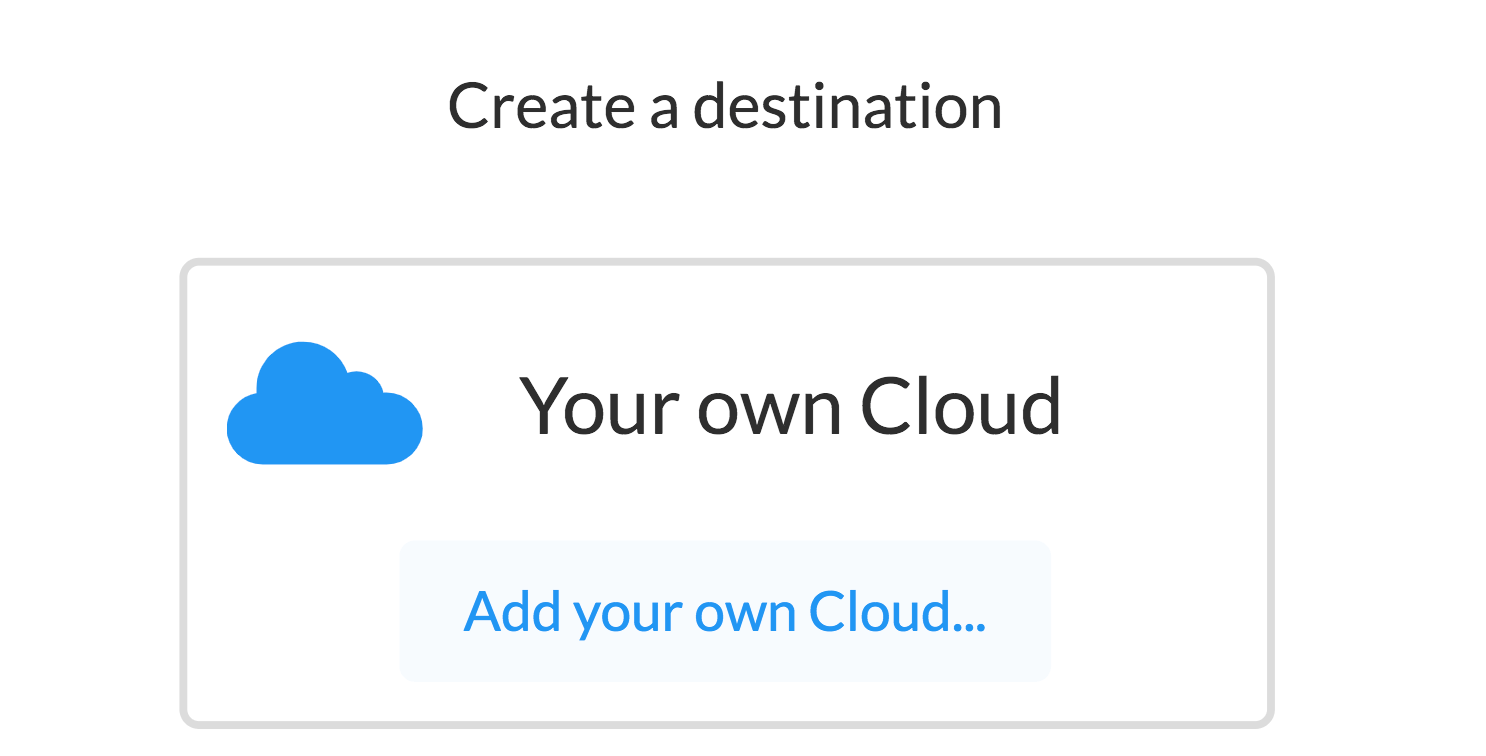Screen dimensions: 1486x756
Task: Click the 'Create a destination' title
Action: 726,105
